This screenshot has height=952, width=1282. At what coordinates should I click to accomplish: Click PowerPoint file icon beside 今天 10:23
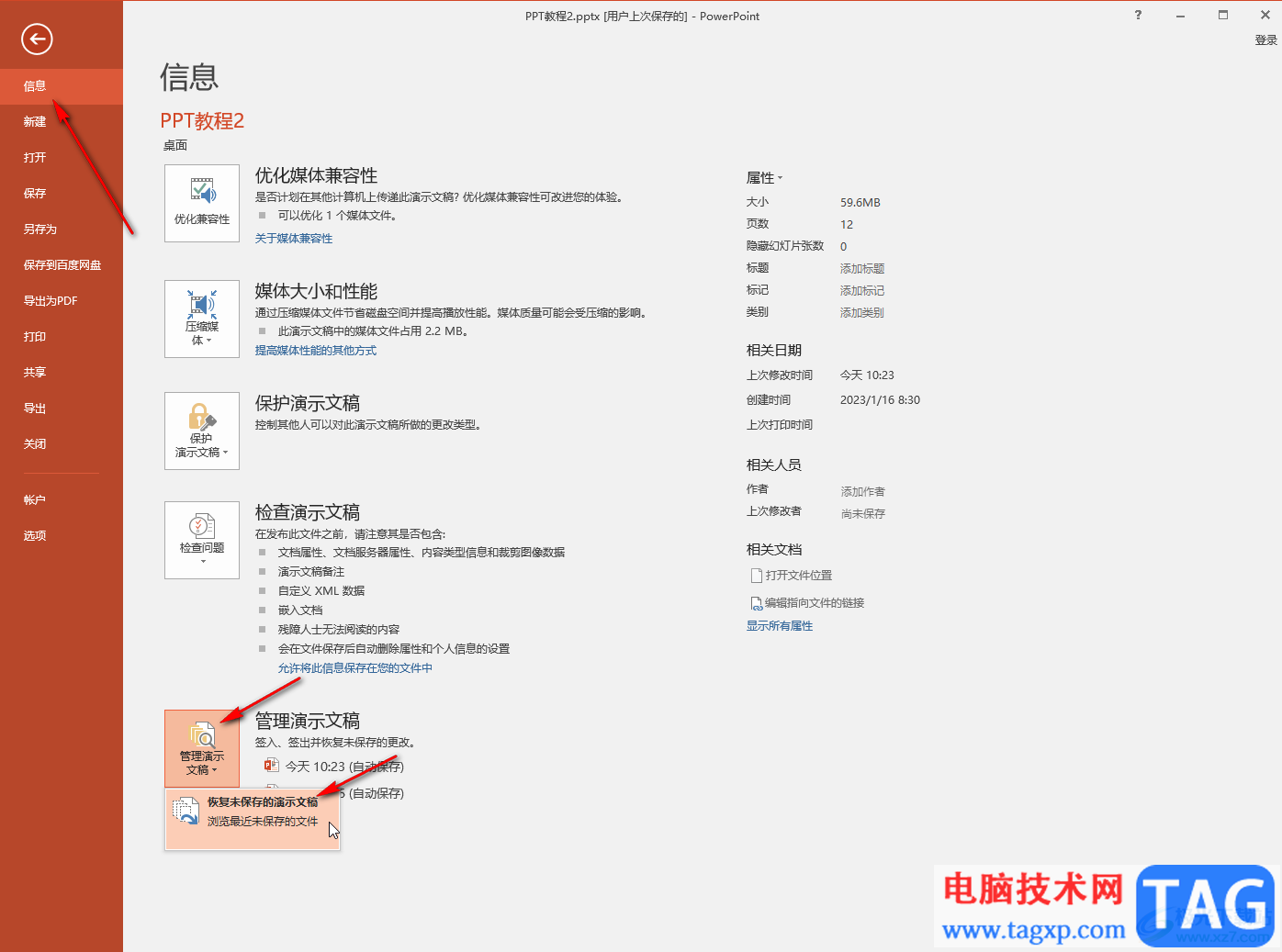pos(272,766)
